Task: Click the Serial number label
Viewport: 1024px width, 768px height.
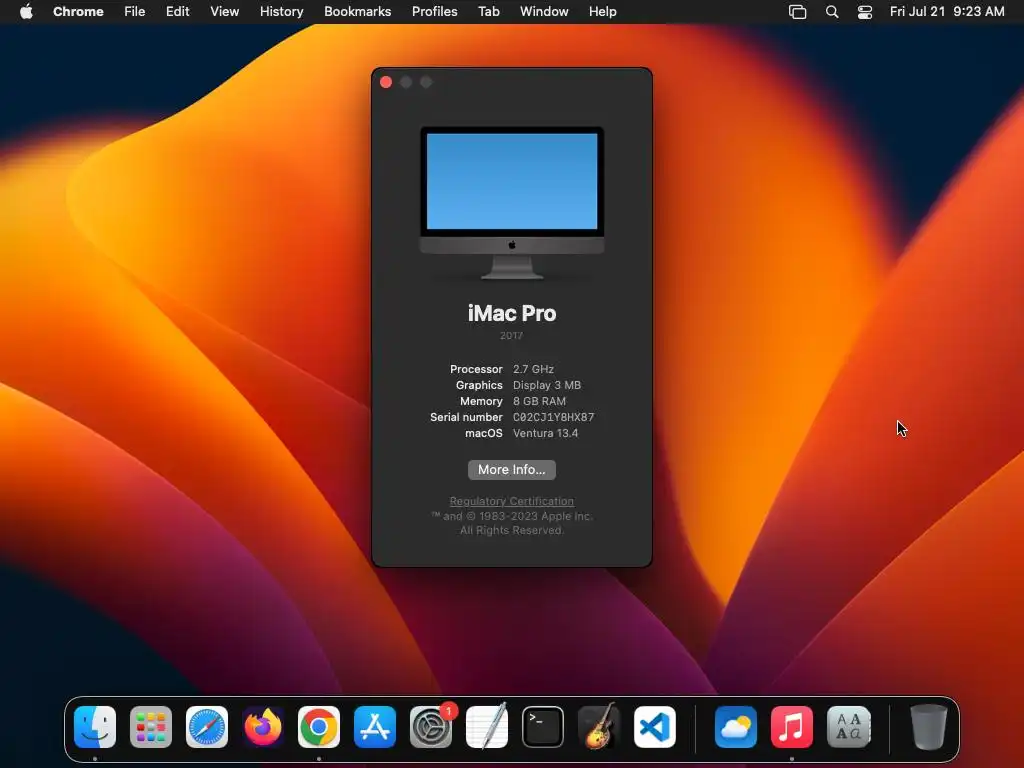Action: [x=466, y=417]
